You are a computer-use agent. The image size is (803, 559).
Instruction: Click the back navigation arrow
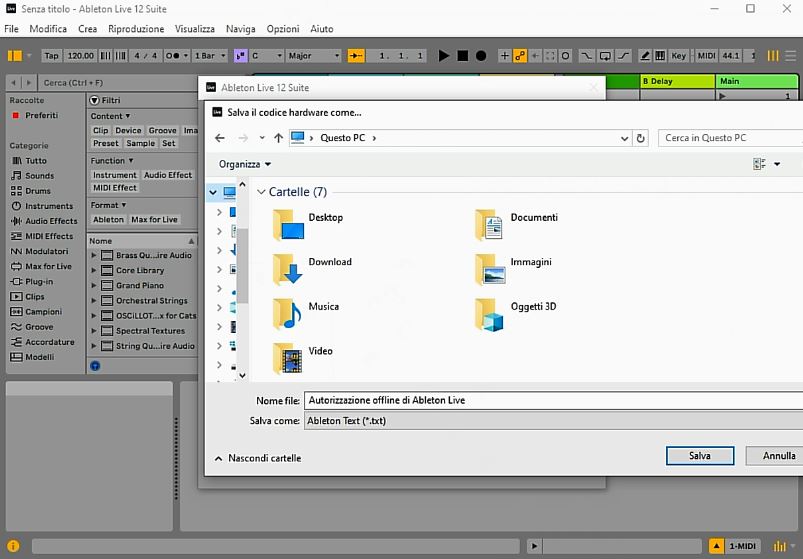220,138
